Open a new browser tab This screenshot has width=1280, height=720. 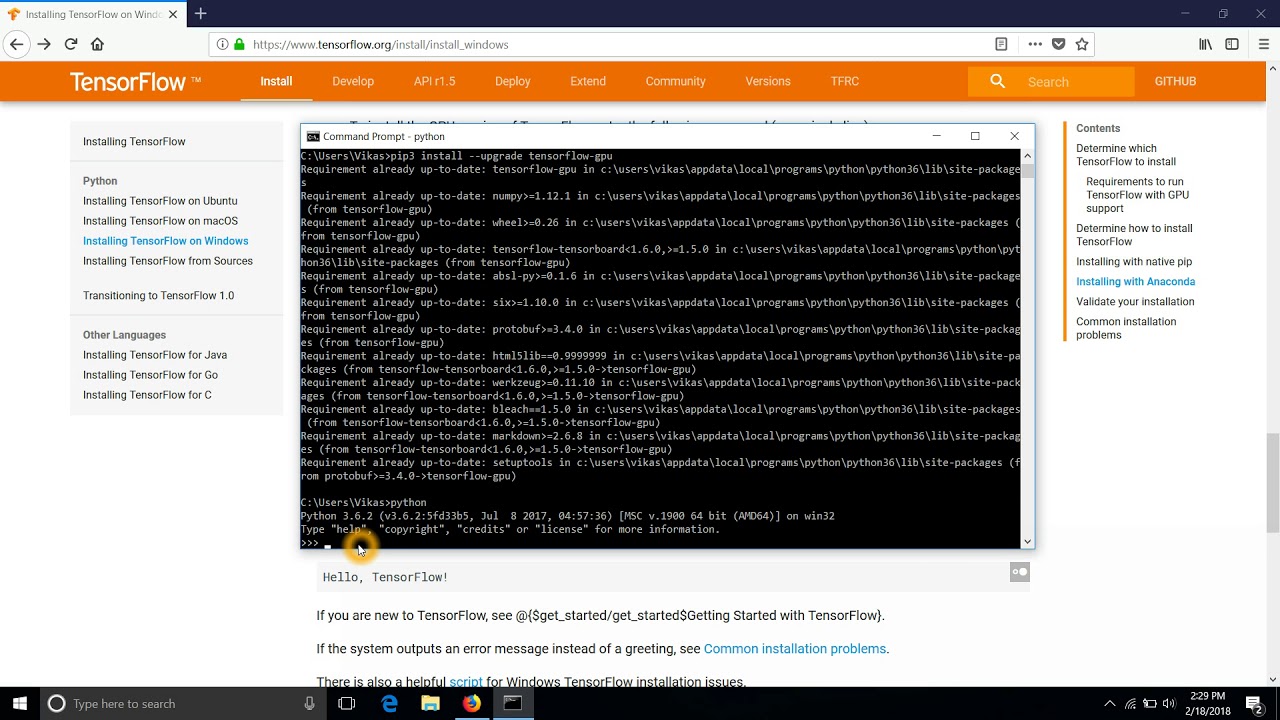click(201, 14)
